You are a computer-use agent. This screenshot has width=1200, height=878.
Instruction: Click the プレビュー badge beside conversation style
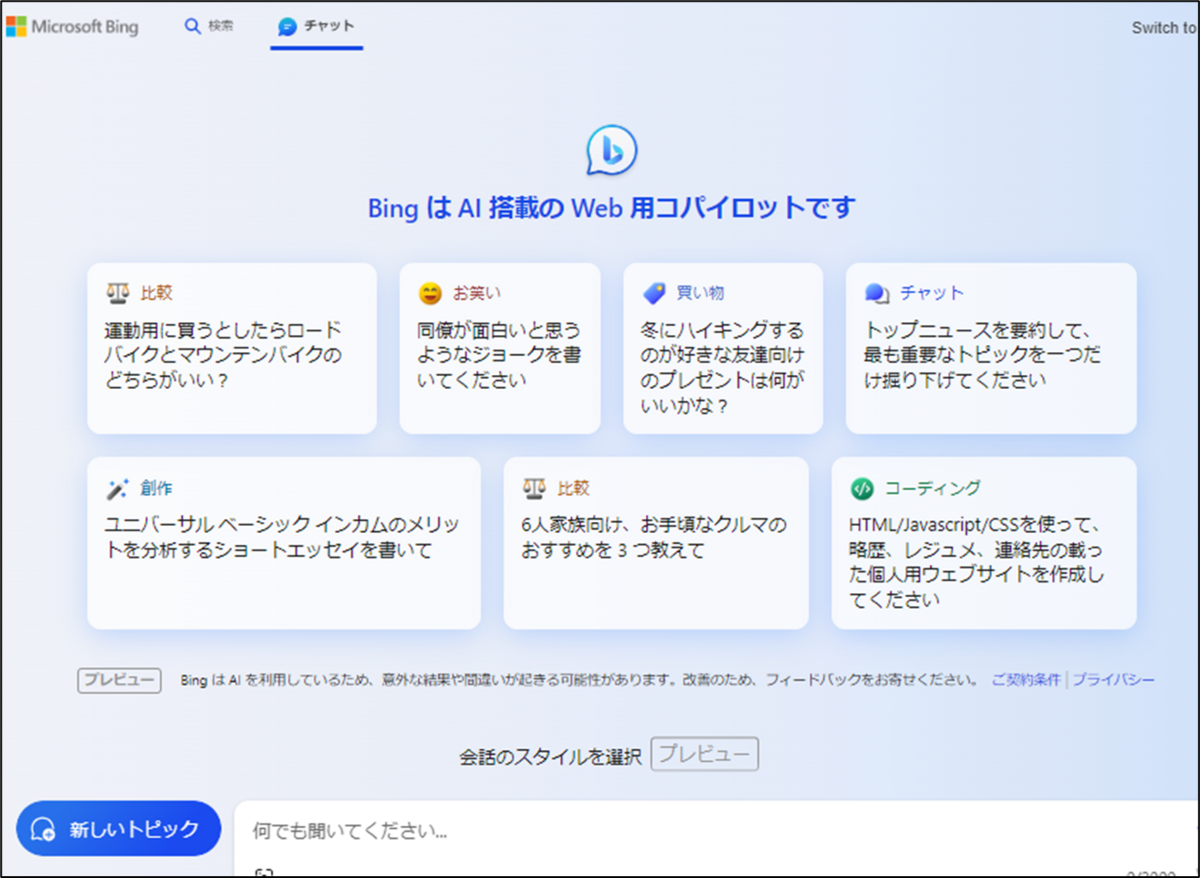tap(705, 754)
